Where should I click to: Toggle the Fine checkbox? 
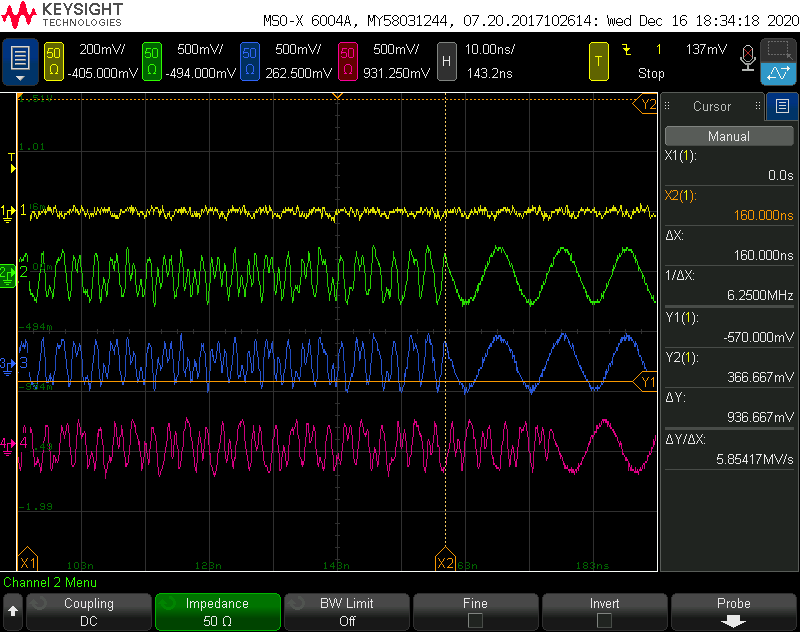pos(475,620)
